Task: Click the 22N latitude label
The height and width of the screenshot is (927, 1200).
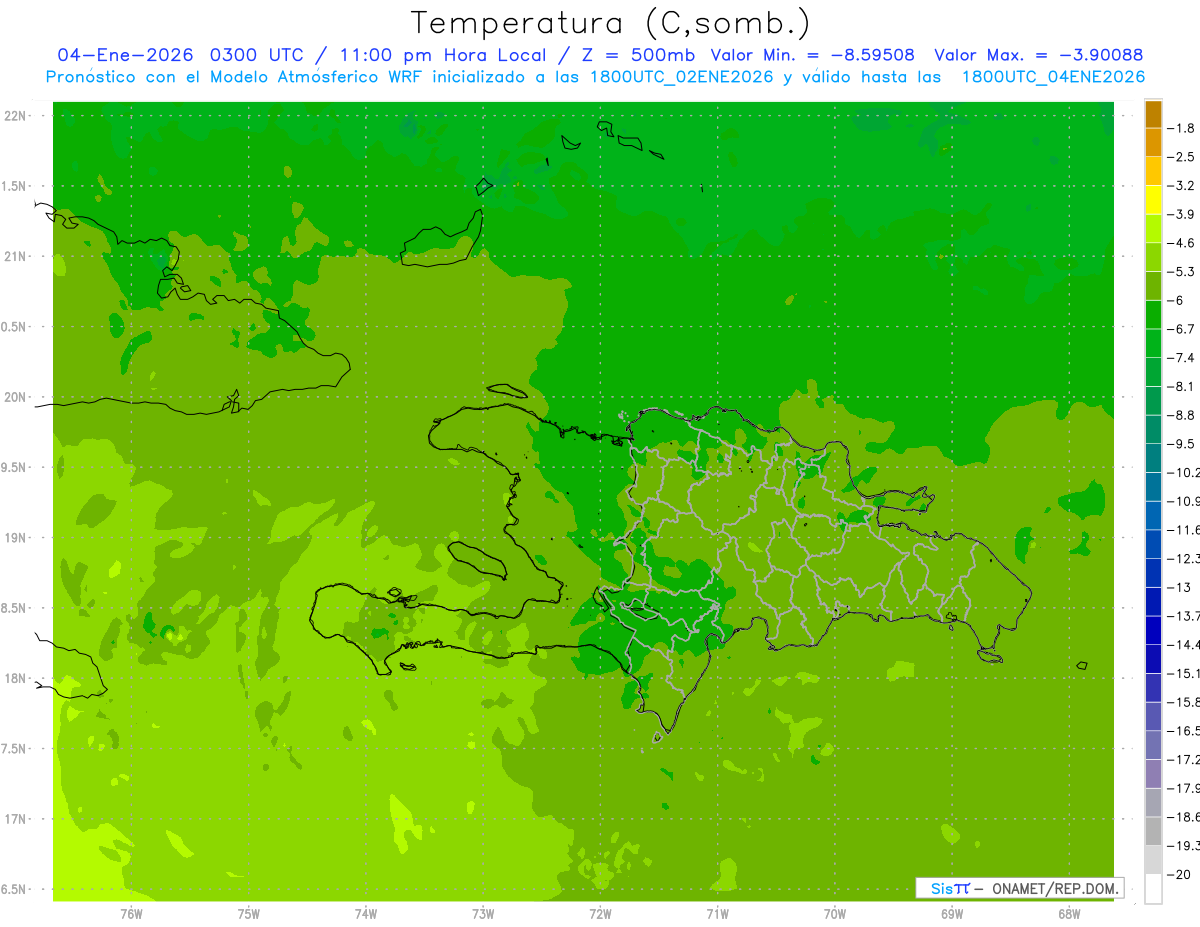Action: tap(17, 116)
